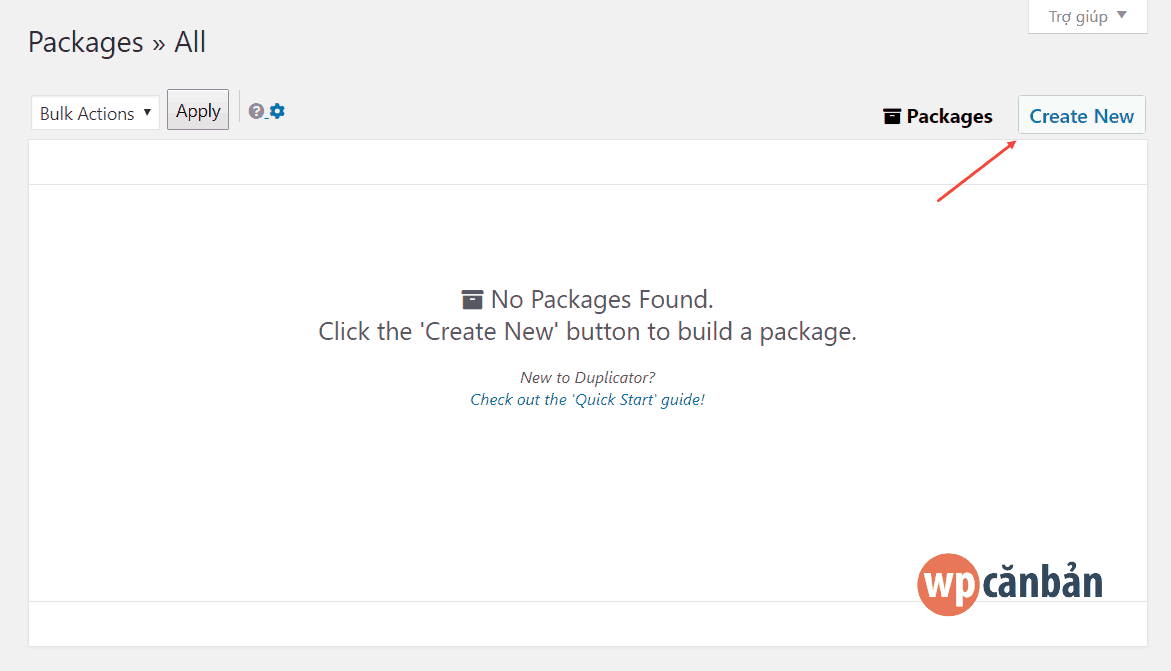Click the small archive glyph in the empty-state message
Screen dimensions: 1171x671
coord(470,298)
